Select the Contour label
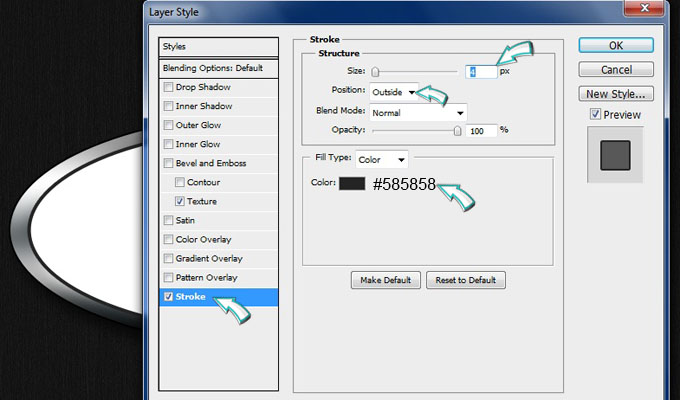The height and width of the screenshot is (400, 680). tap(203, 182)
